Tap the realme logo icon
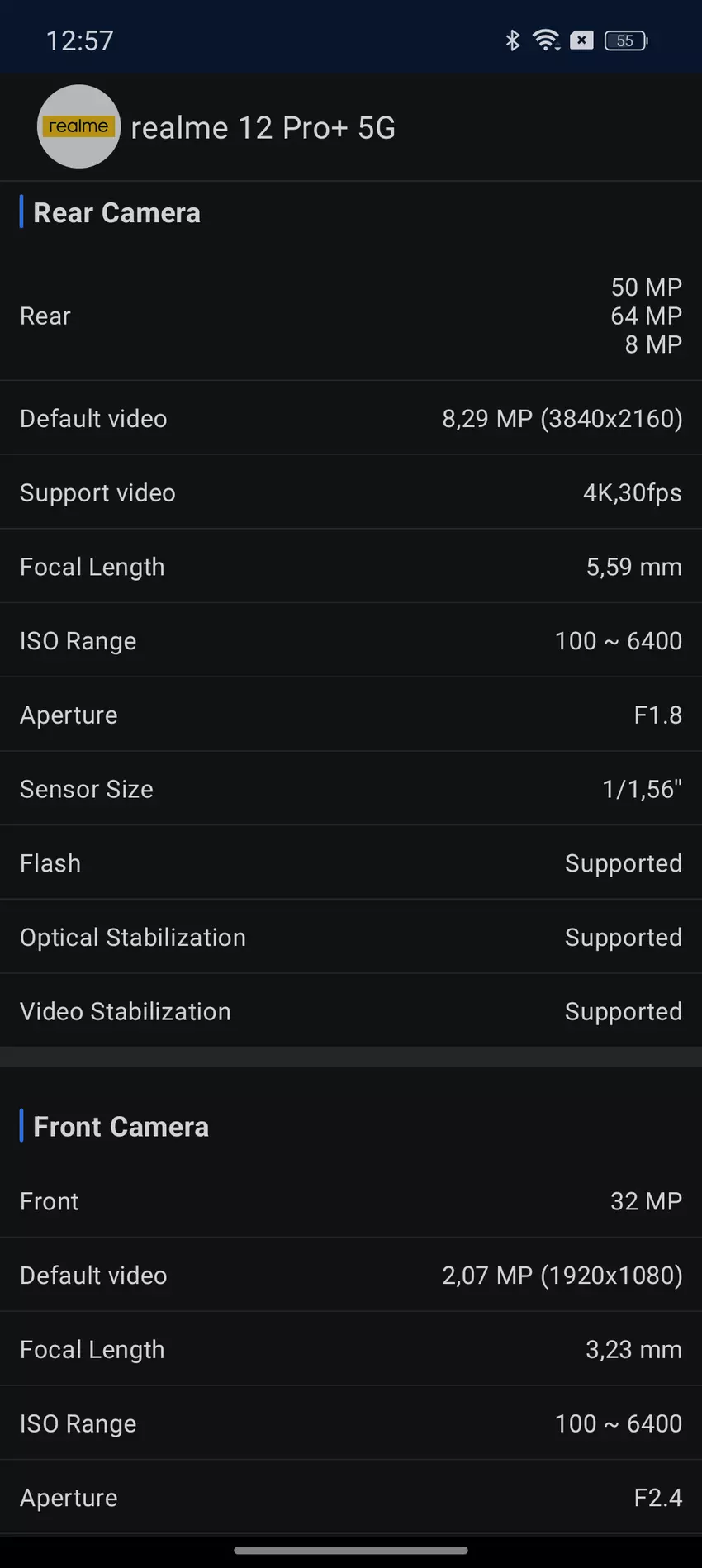Viewport: 702px width, 1568px height. click(78, 126)
